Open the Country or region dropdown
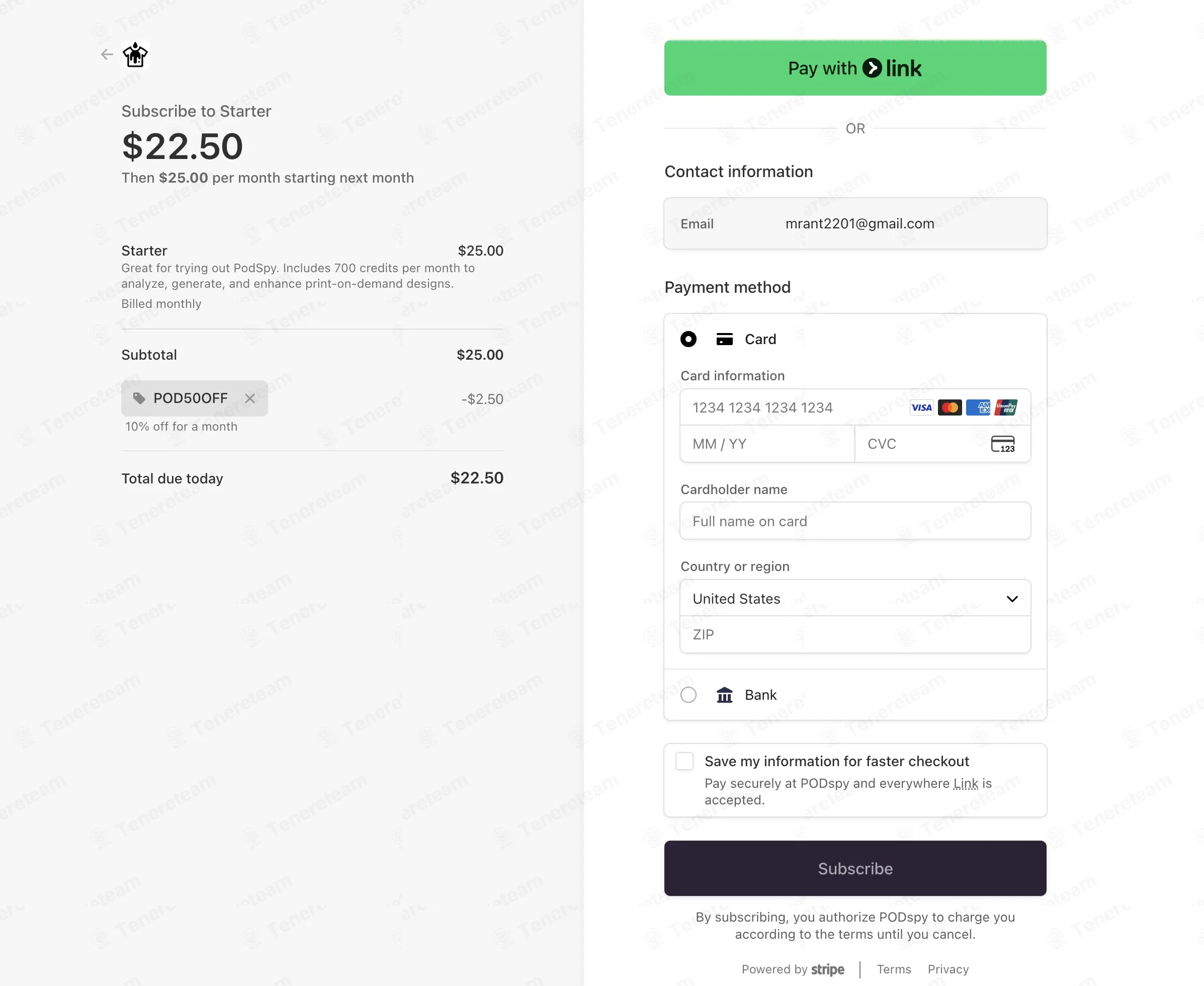The image size is (1204, 986). [x=855, y=599]
